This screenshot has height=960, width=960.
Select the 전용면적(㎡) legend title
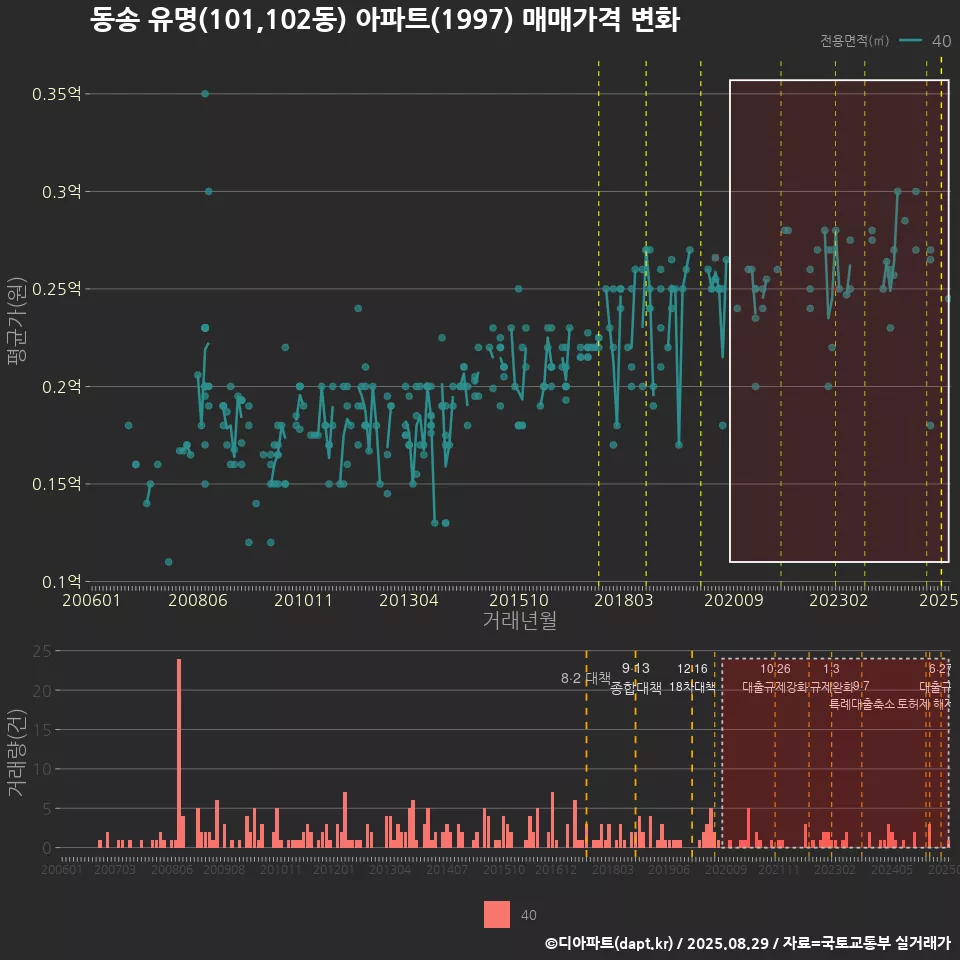click(x=854, y=41)
